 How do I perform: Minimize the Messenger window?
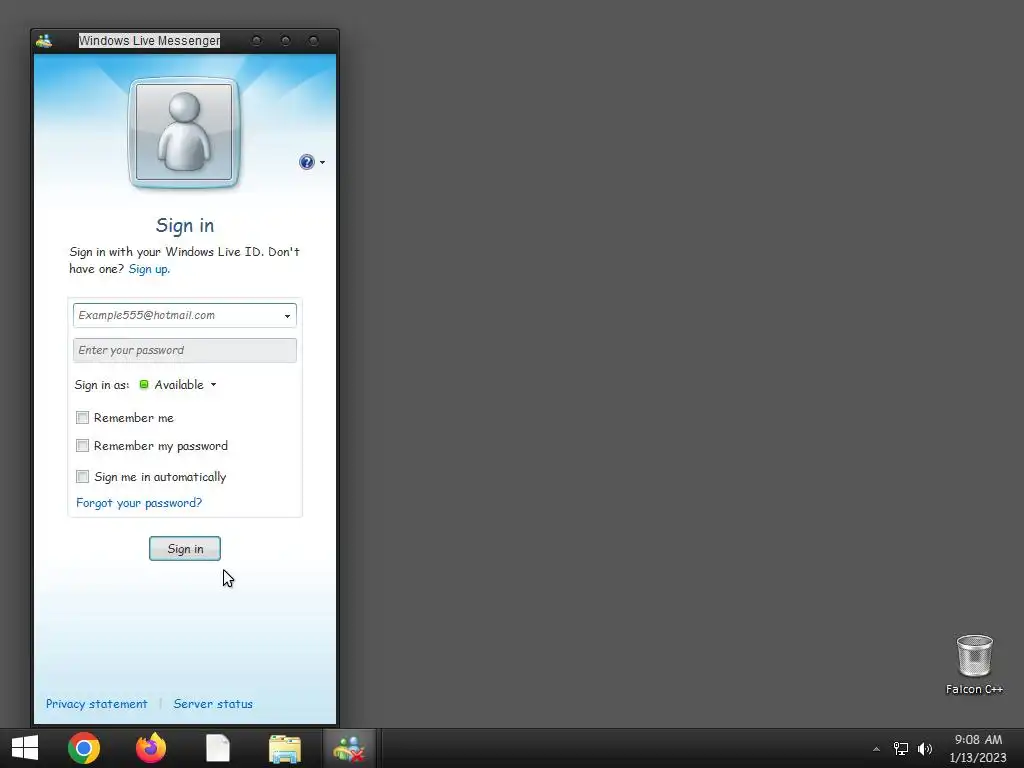257,40
